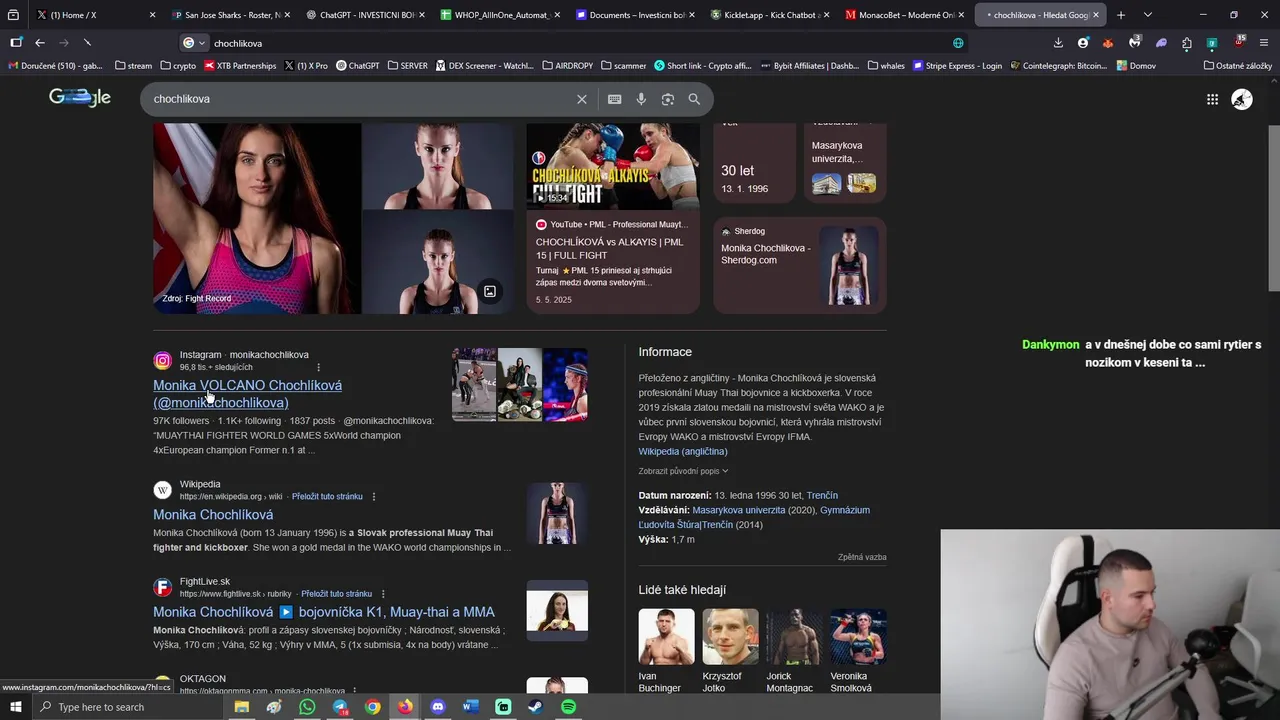The image size is (1280, 720).
Task: Open the search engine selector dropdown
Action: click(194, 43)
